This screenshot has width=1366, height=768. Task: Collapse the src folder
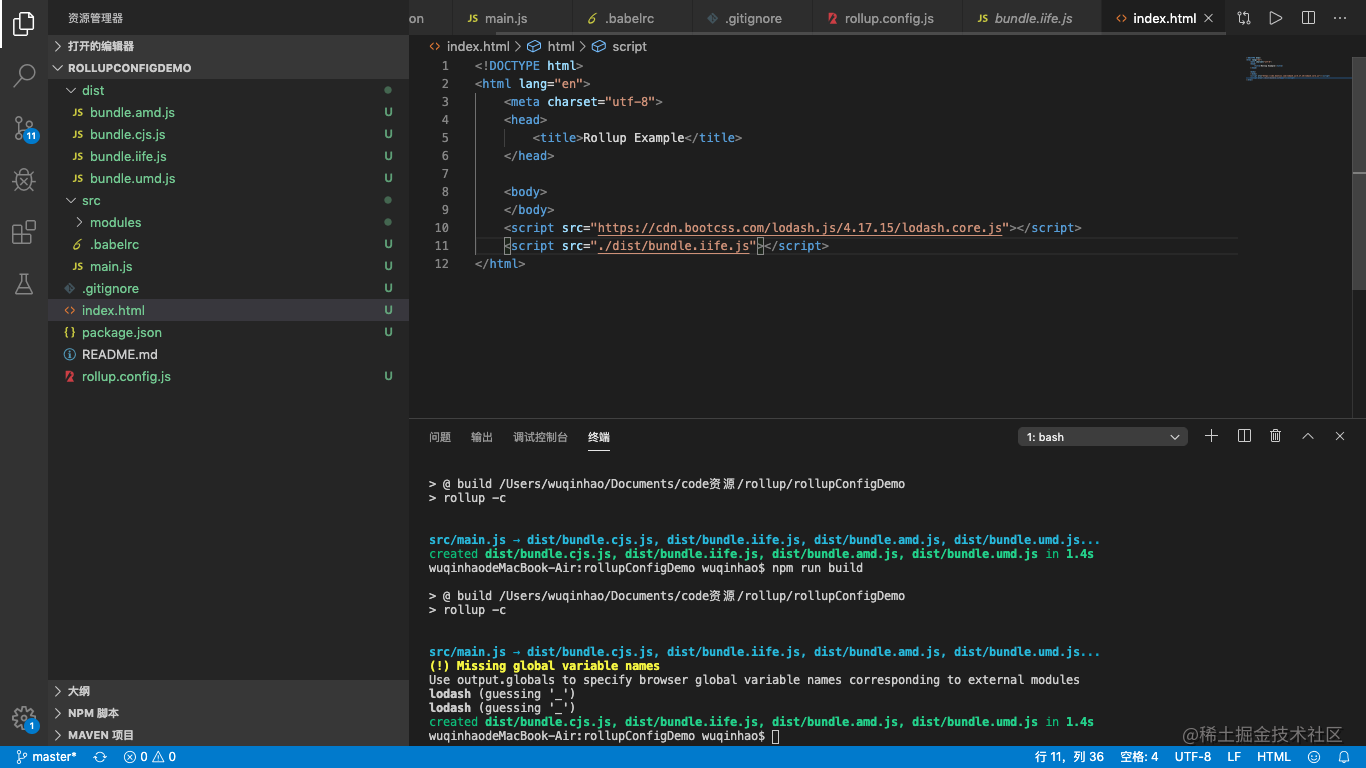pos(228,200)
